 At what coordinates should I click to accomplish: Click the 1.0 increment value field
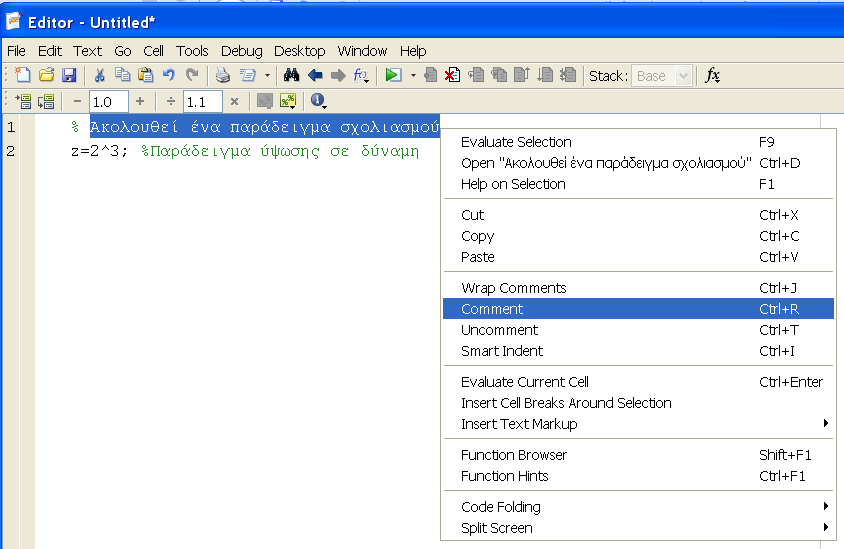click(x=109, y=102)
